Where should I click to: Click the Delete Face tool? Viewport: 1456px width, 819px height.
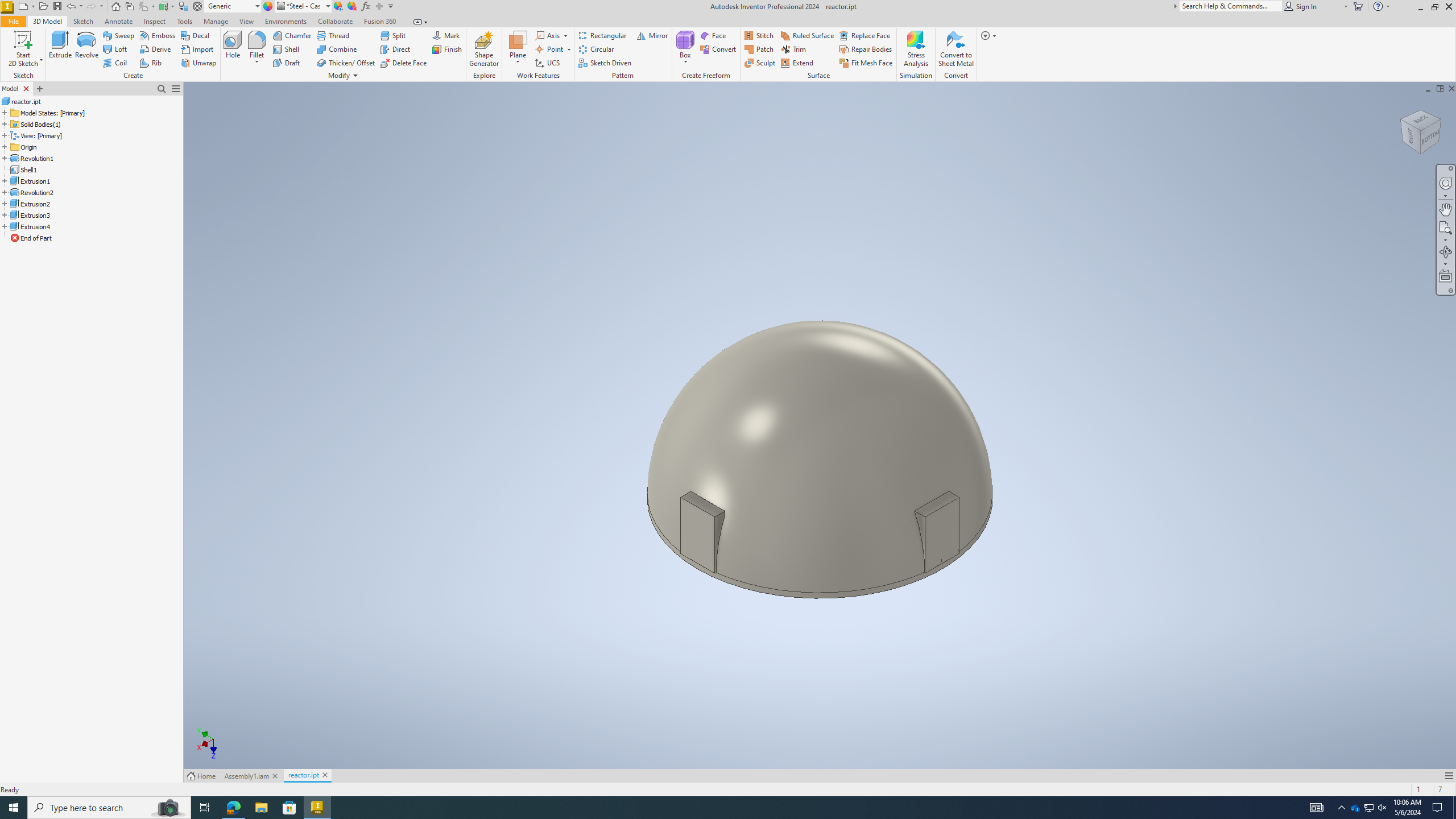(x=404, y=63)
